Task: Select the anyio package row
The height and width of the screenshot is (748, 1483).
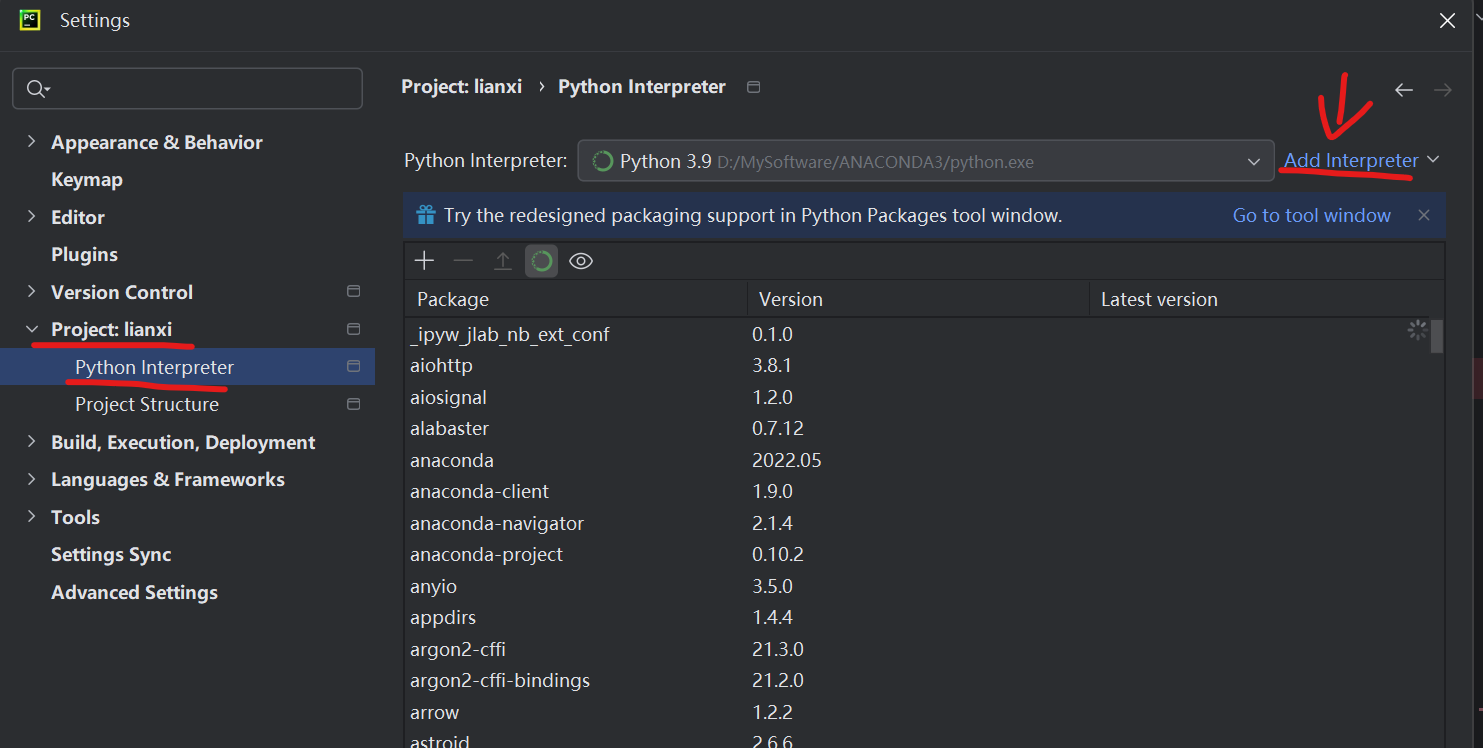Action: [917, 586]
